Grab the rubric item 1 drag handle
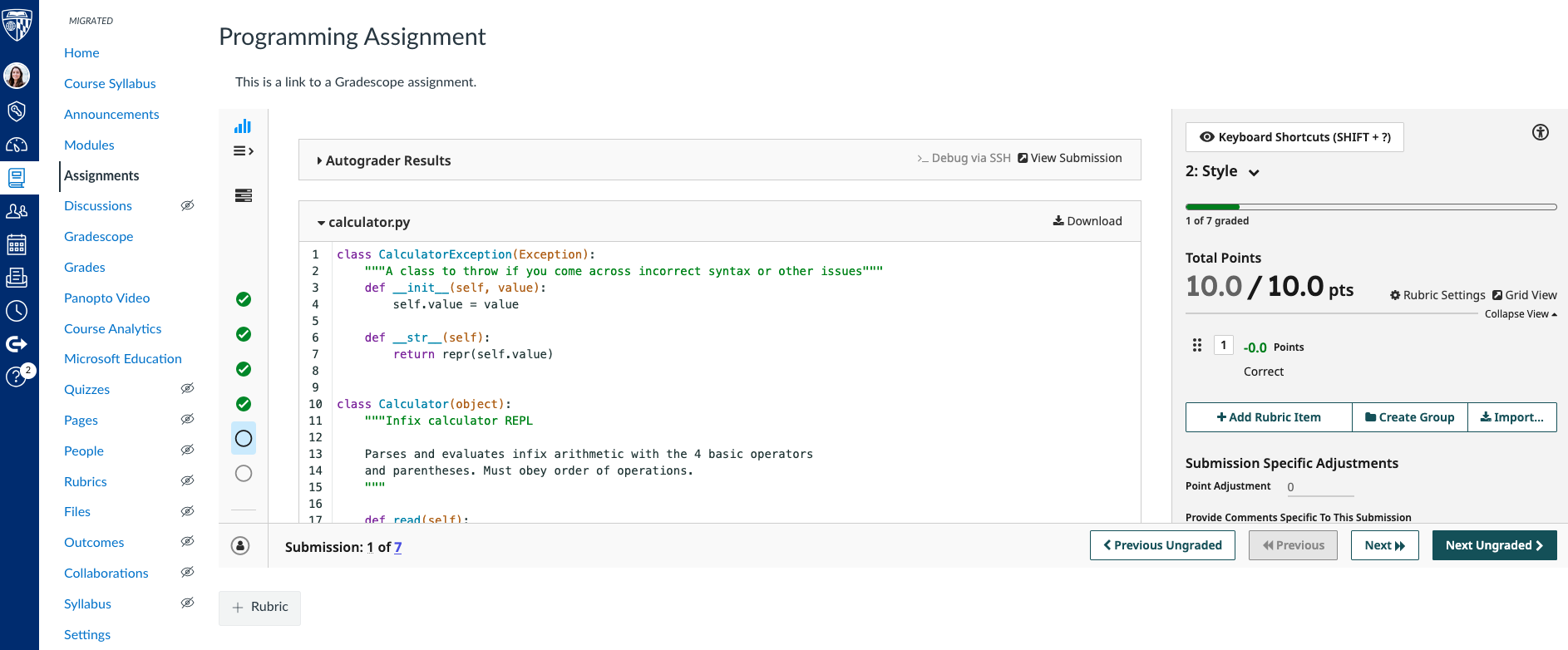This screenshot has width=1568, height=650. (1197, 345)
